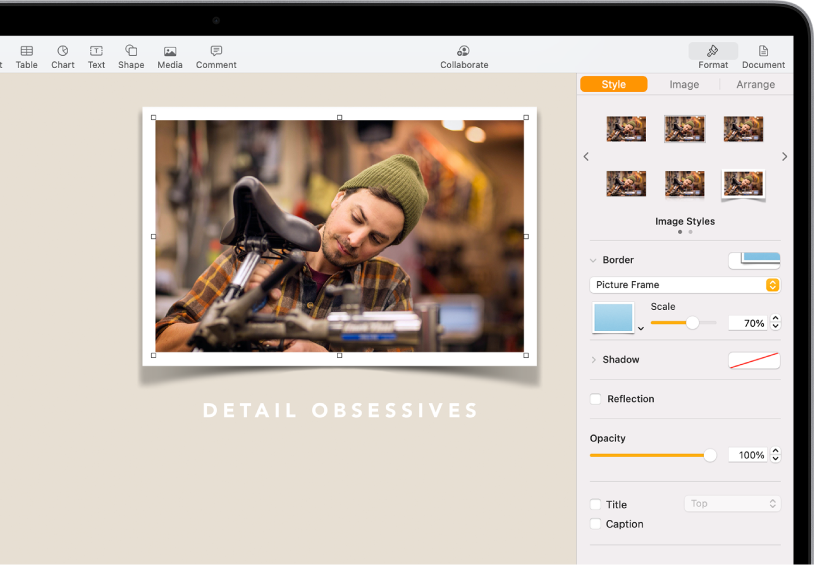Insert a Text box
This screenshot has width=814, height=567.
(x=96, y=51)
